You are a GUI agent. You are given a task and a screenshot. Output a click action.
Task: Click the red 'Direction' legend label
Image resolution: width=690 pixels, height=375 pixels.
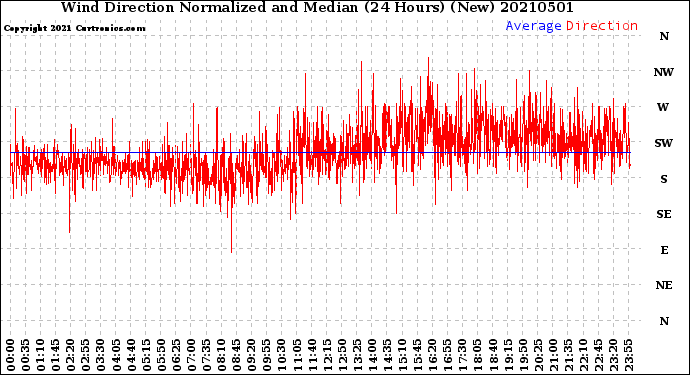point(602,26)
